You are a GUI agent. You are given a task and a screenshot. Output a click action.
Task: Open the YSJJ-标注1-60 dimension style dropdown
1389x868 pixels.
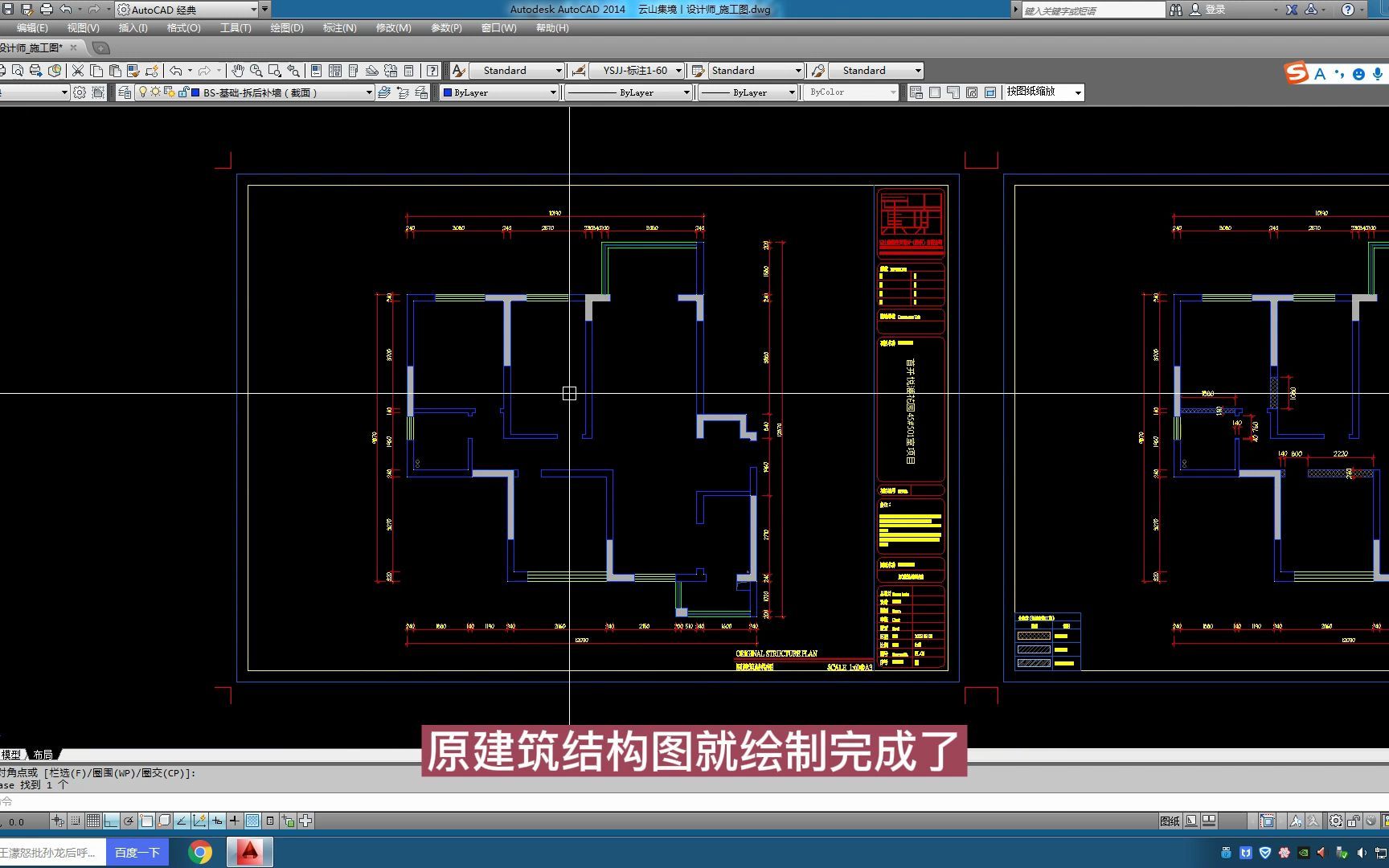pyautogui.click(x=637, y=71)
